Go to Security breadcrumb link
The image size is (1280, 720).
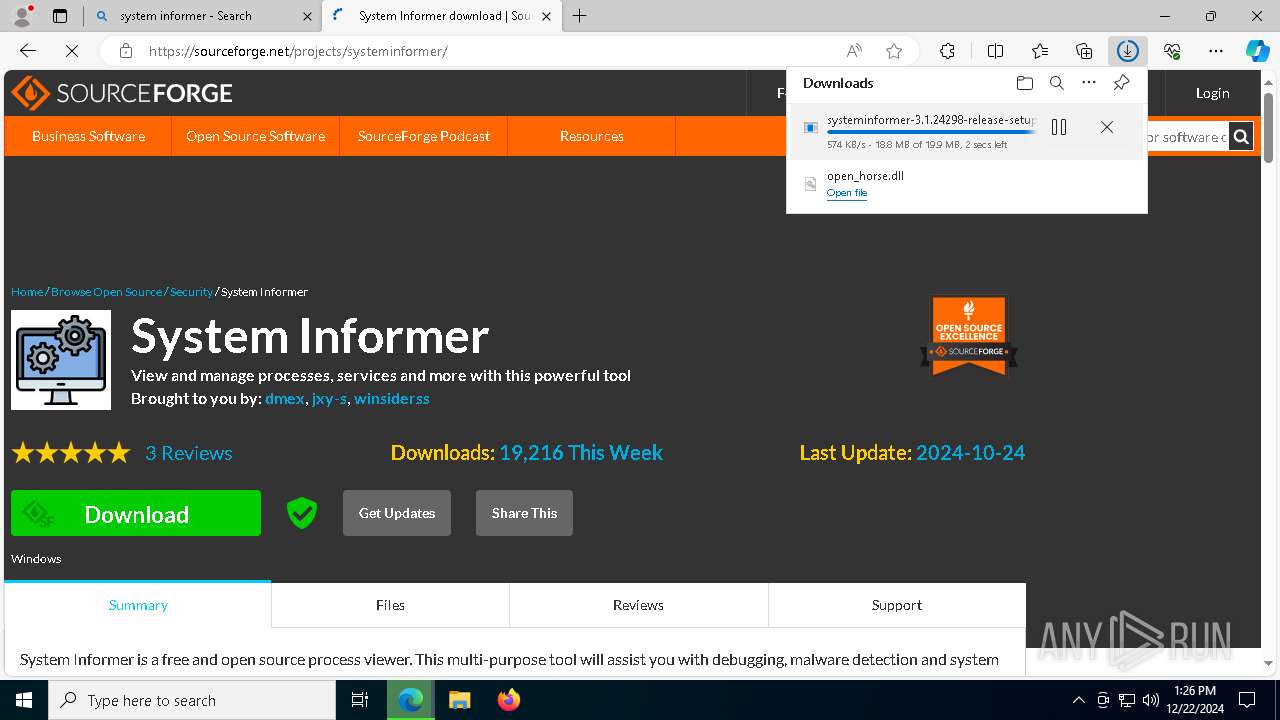pyautogui.click(x=191, y=292)
